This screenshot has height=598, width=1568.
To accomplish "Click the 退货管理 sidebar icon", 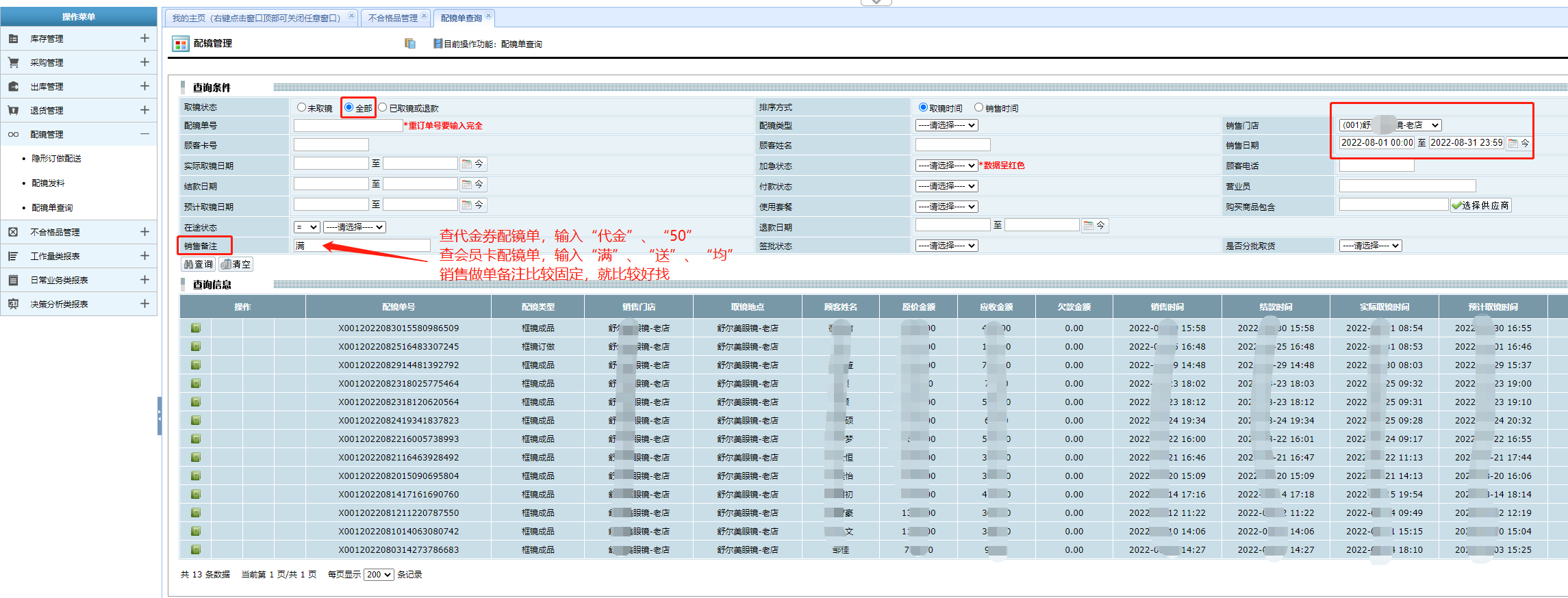I will 13,110.
